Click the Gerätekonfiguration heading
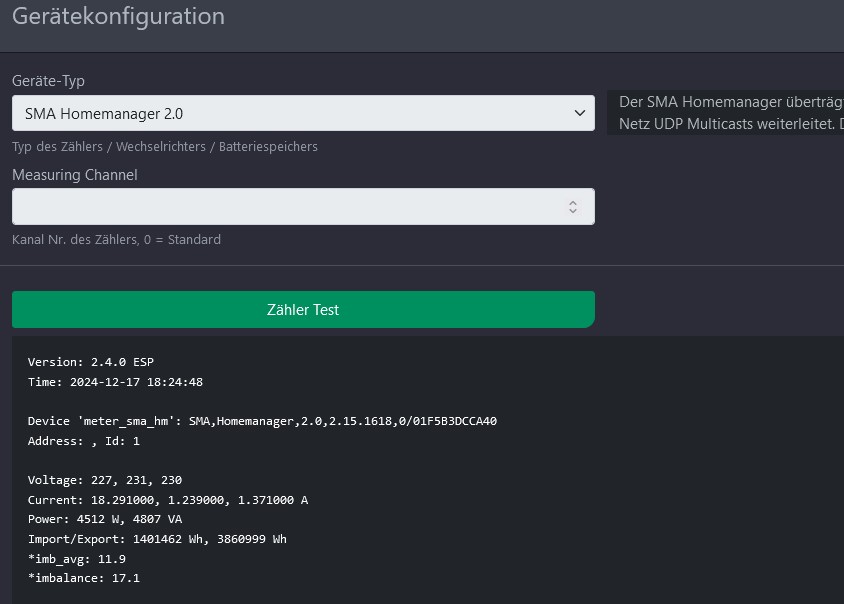The image size is (844, 604). click(118, 16)
